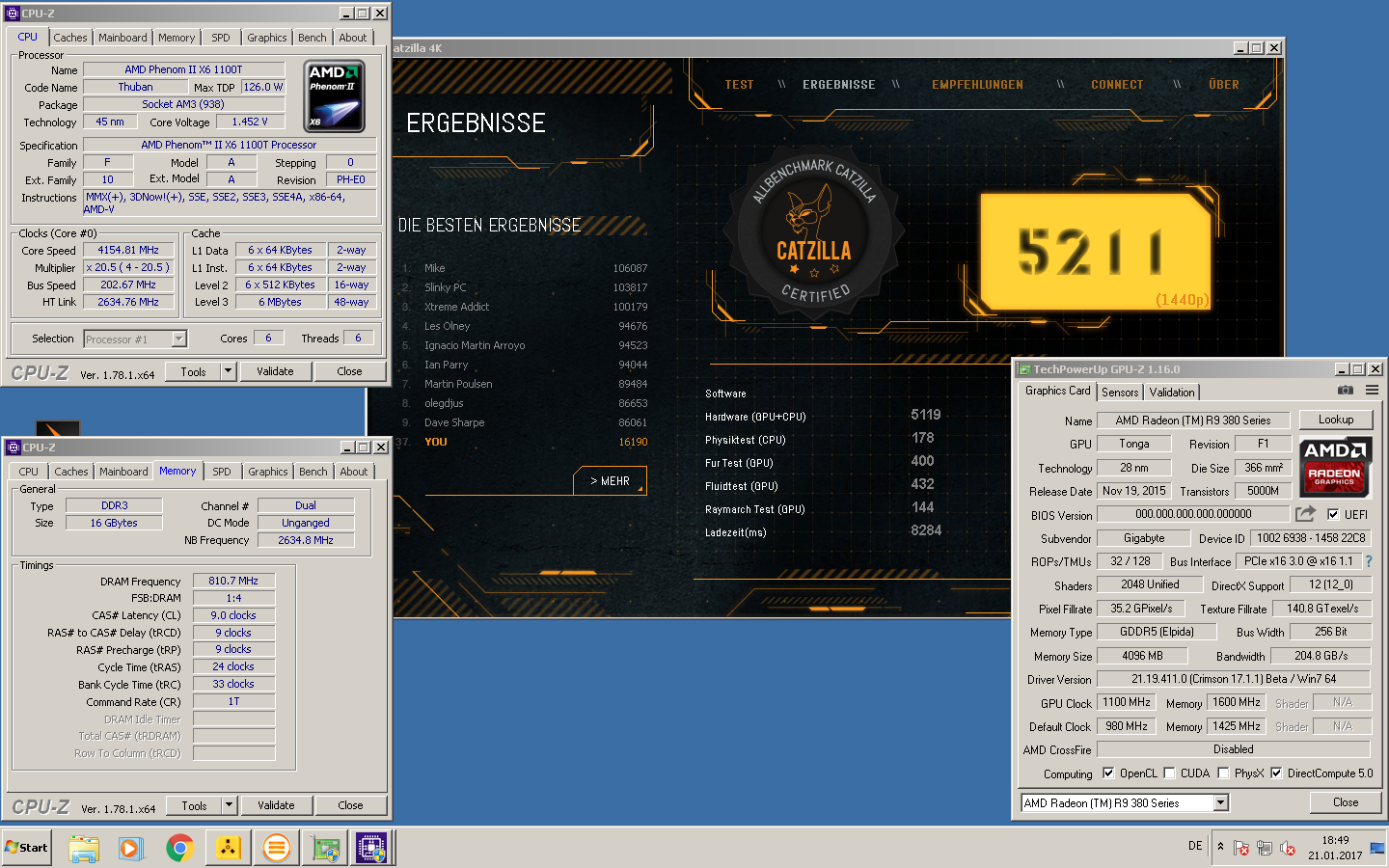Open the GPU-Z hamburger menu icon
The width and height of the screenshot is (1389, 868).
[x=1372, y=391]
